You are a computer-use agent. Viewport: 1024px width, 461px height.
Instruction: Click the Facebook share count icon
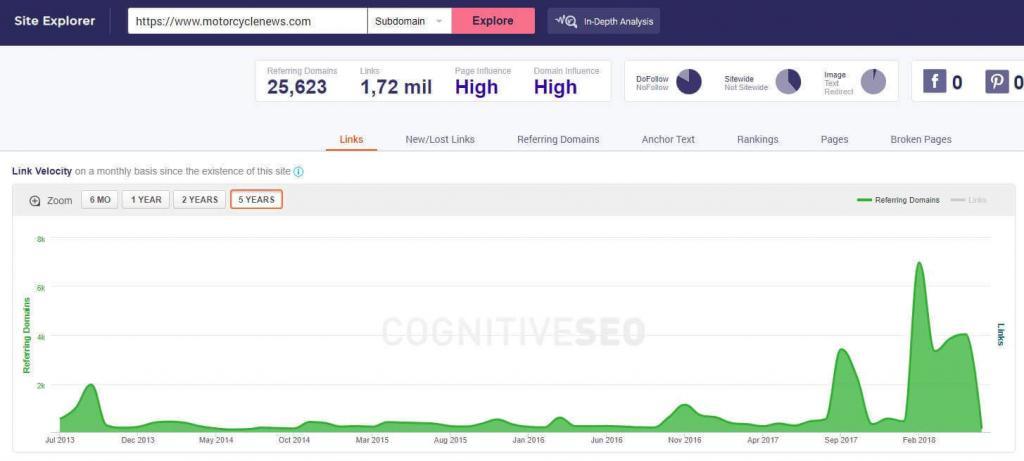click(x=935, y=82)
